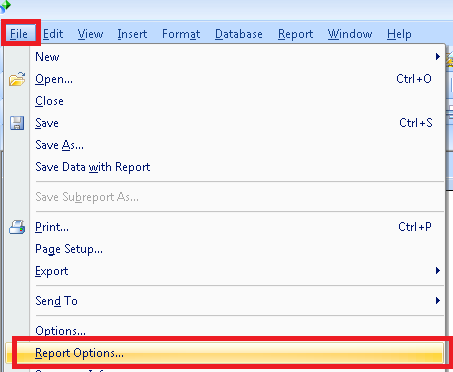Click the floppy disk Save icon
Image resolution: width=453 pixels, height=372 pixels.
tap(17, 123)
